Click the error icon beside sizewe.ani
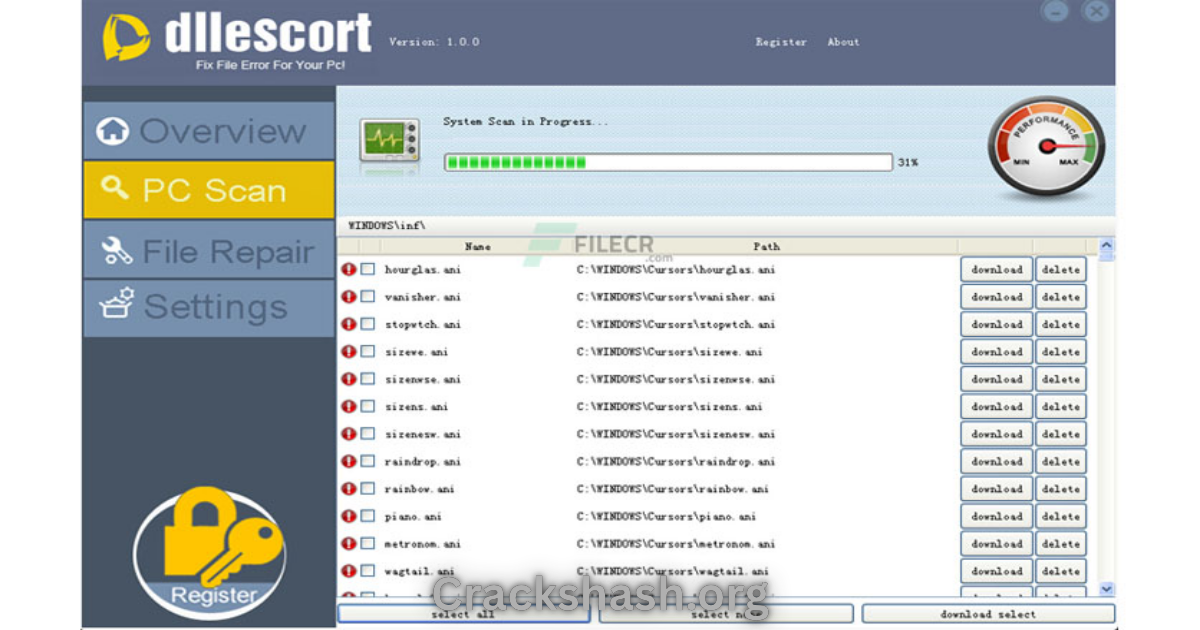 tap(348, 352)
